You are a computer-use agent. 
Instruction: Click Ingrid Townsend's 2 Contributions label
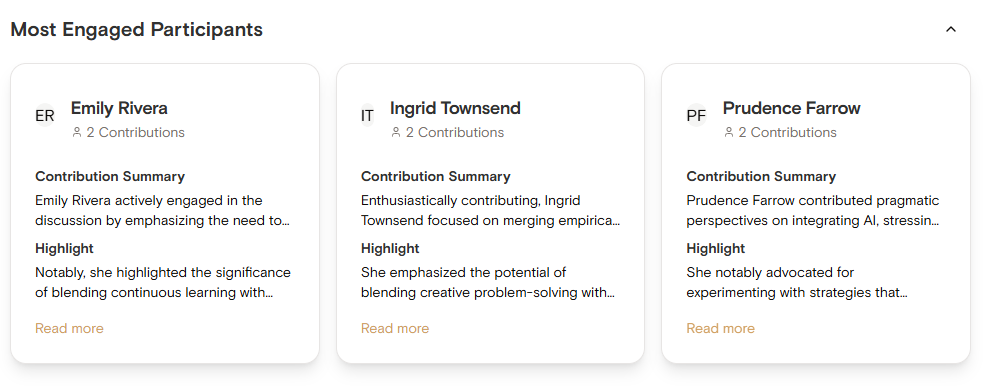(455, 132)
